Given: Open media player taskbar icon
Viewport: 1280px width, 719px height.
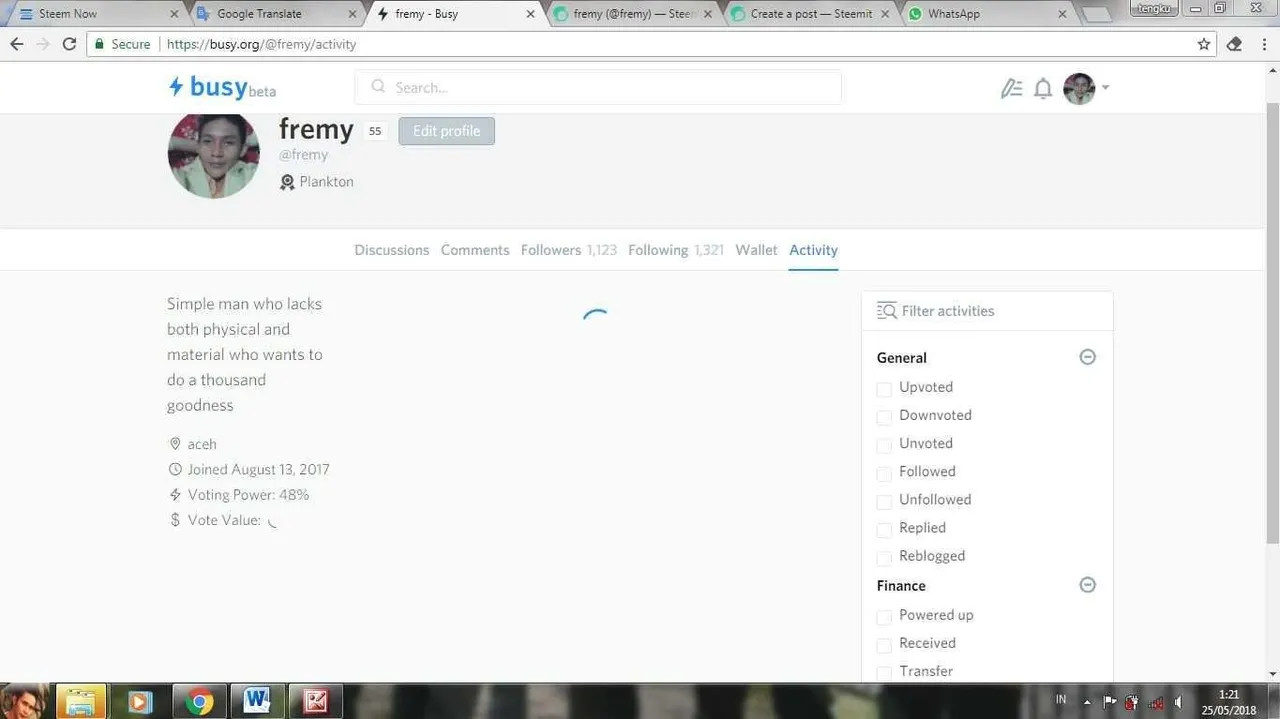Looking at the screenshot, I should [139, 701].
